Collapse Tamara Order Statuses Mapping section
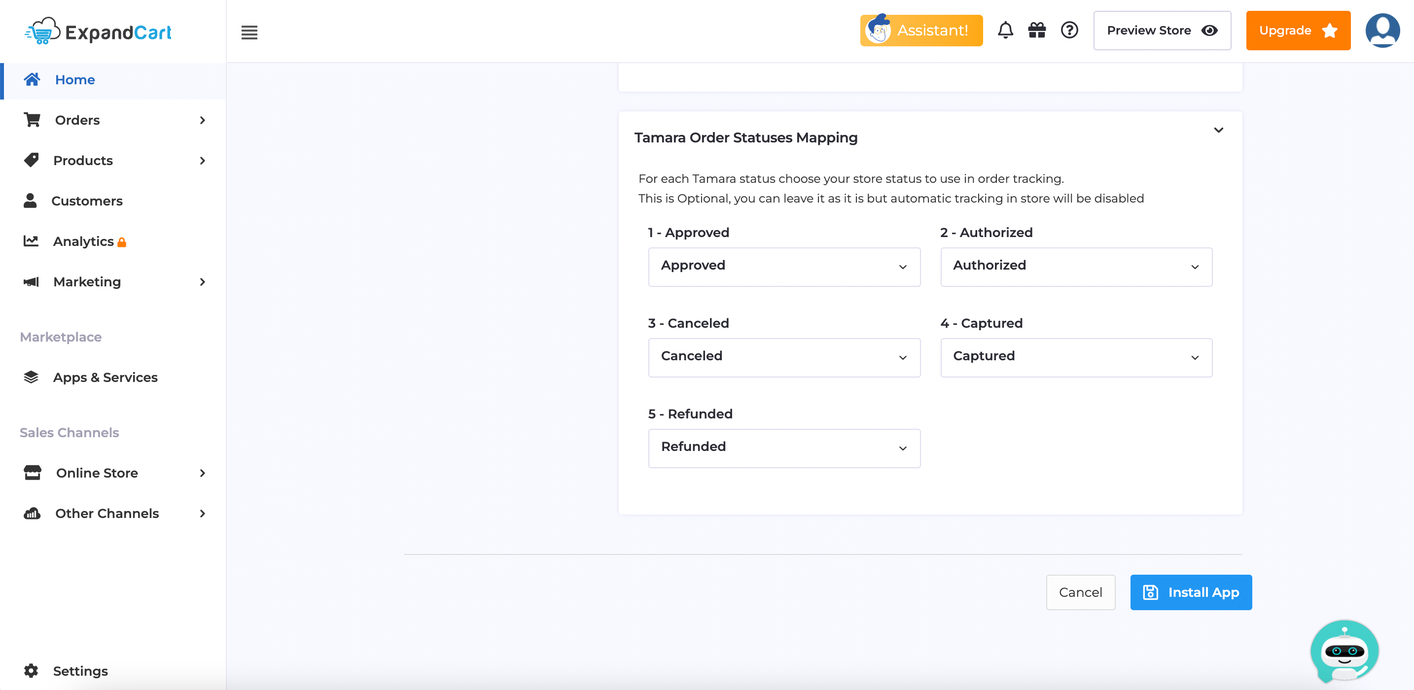This screenshot has width=1414, height=690. [1218, 130]
